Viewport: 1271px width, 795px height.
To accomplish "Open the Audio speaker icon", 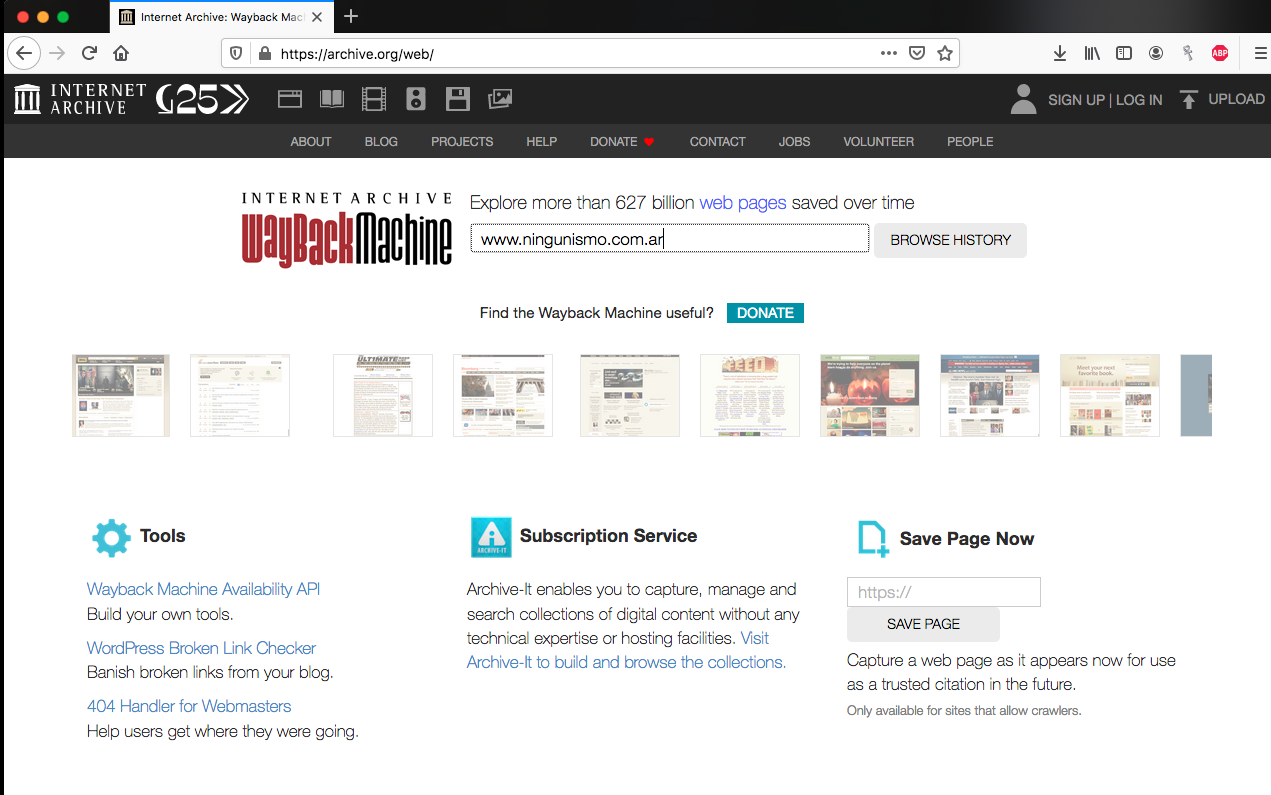I will (x=416, y=99).
